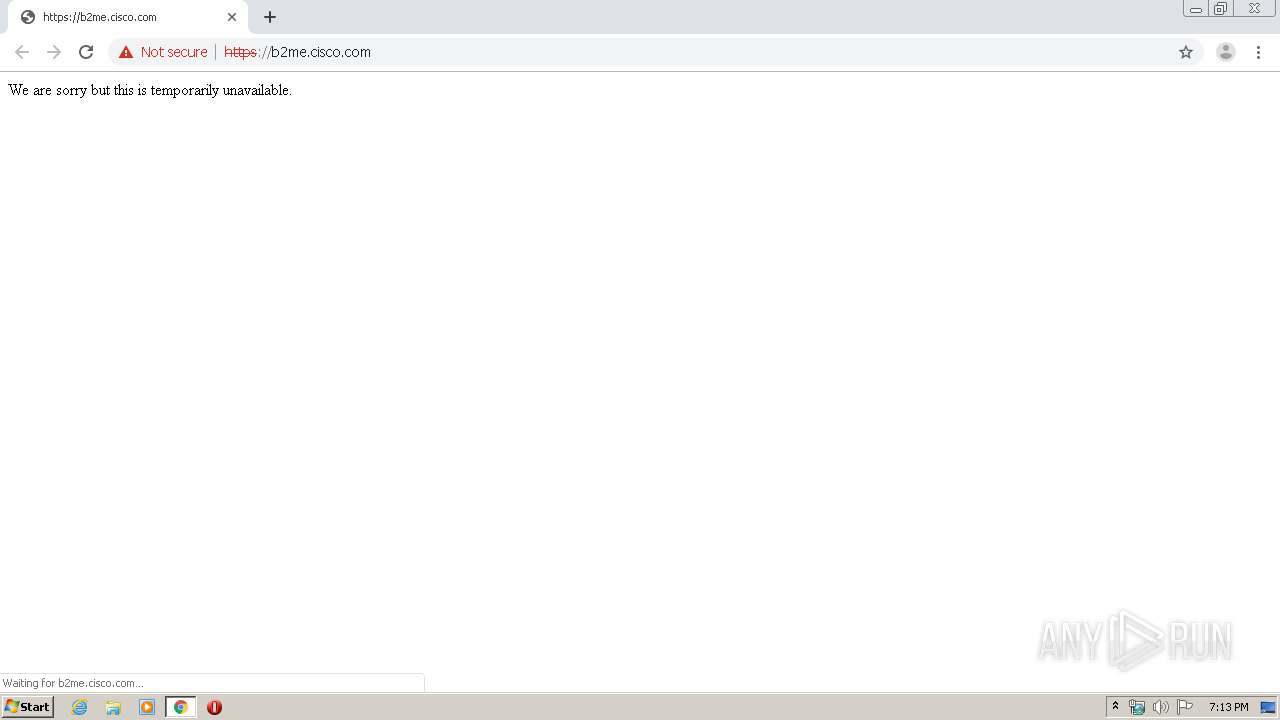Image resolution: width=1280 pixels, height=720 pixels.
Task: Click the volume speaker tray icon
Action: [x=1161, y=707]
